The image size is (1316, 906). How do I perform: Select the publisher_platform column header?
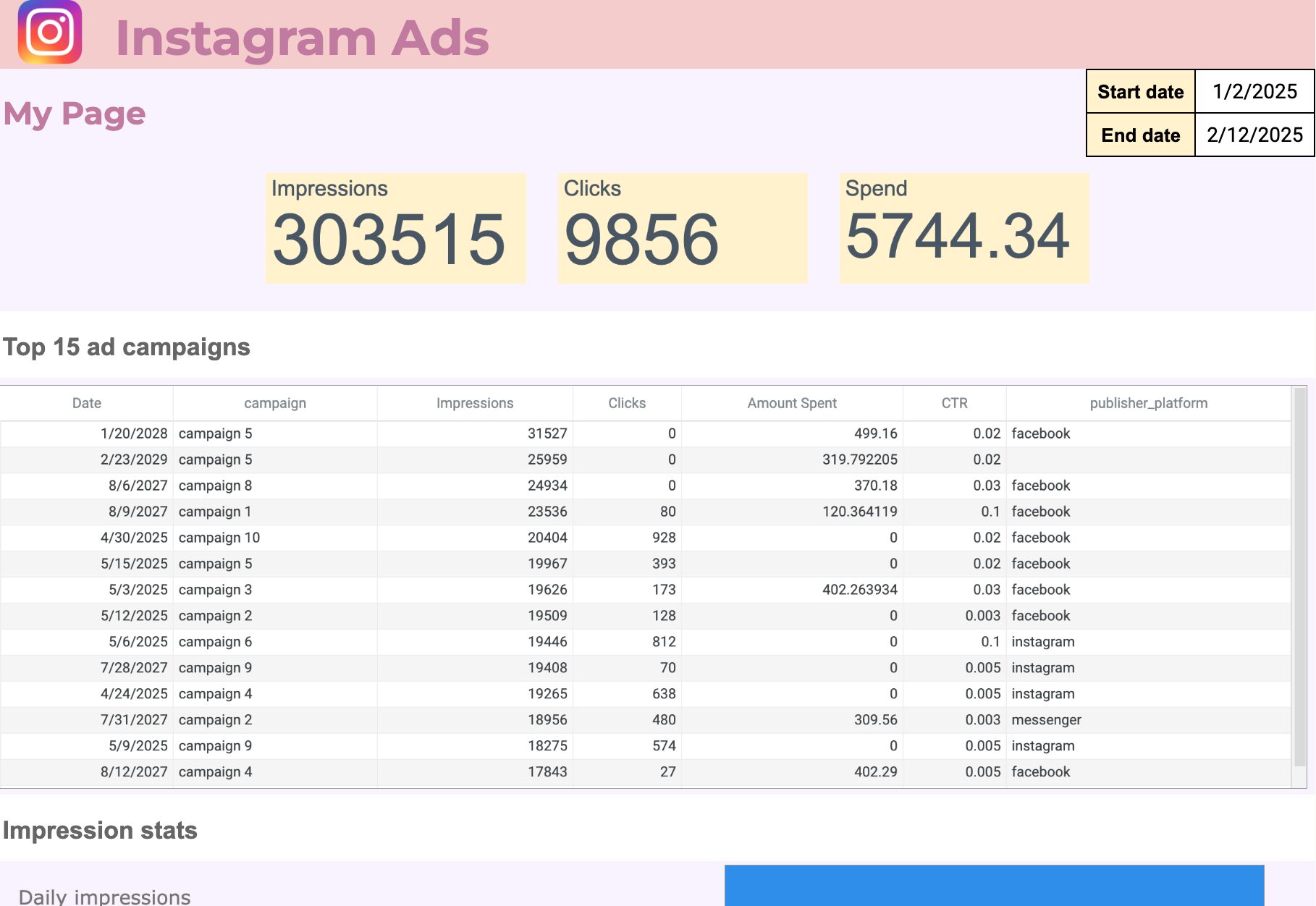(x=1149, y=403)
